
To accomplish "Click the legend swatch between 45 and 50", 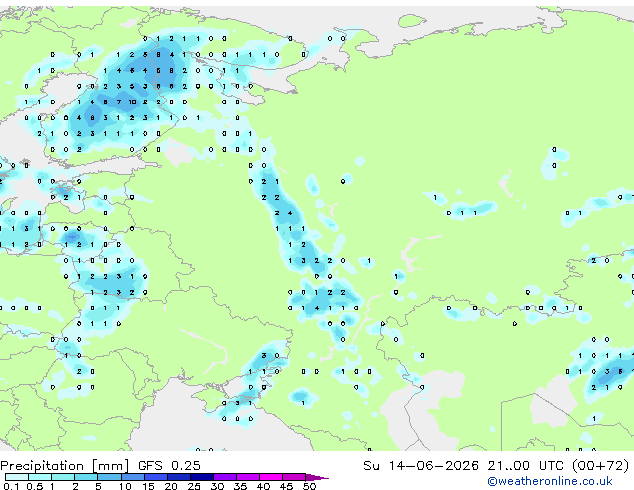I will tap(294, 477).
